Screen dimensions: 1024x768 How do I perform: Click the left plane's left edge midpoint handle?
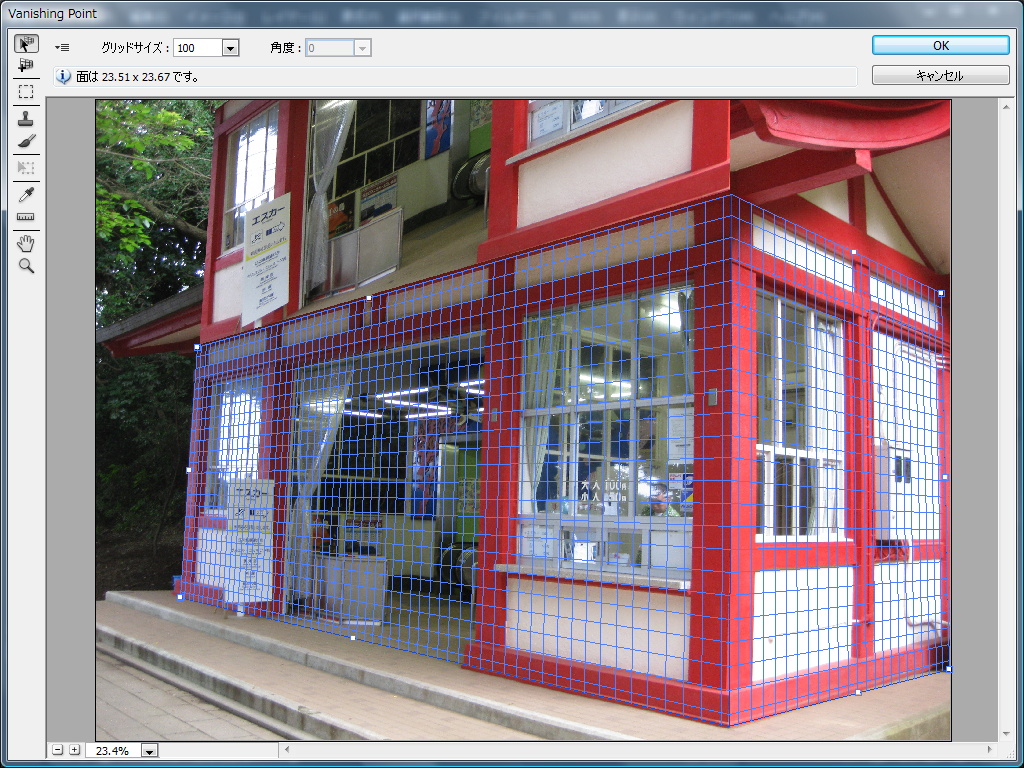[189, 470]
